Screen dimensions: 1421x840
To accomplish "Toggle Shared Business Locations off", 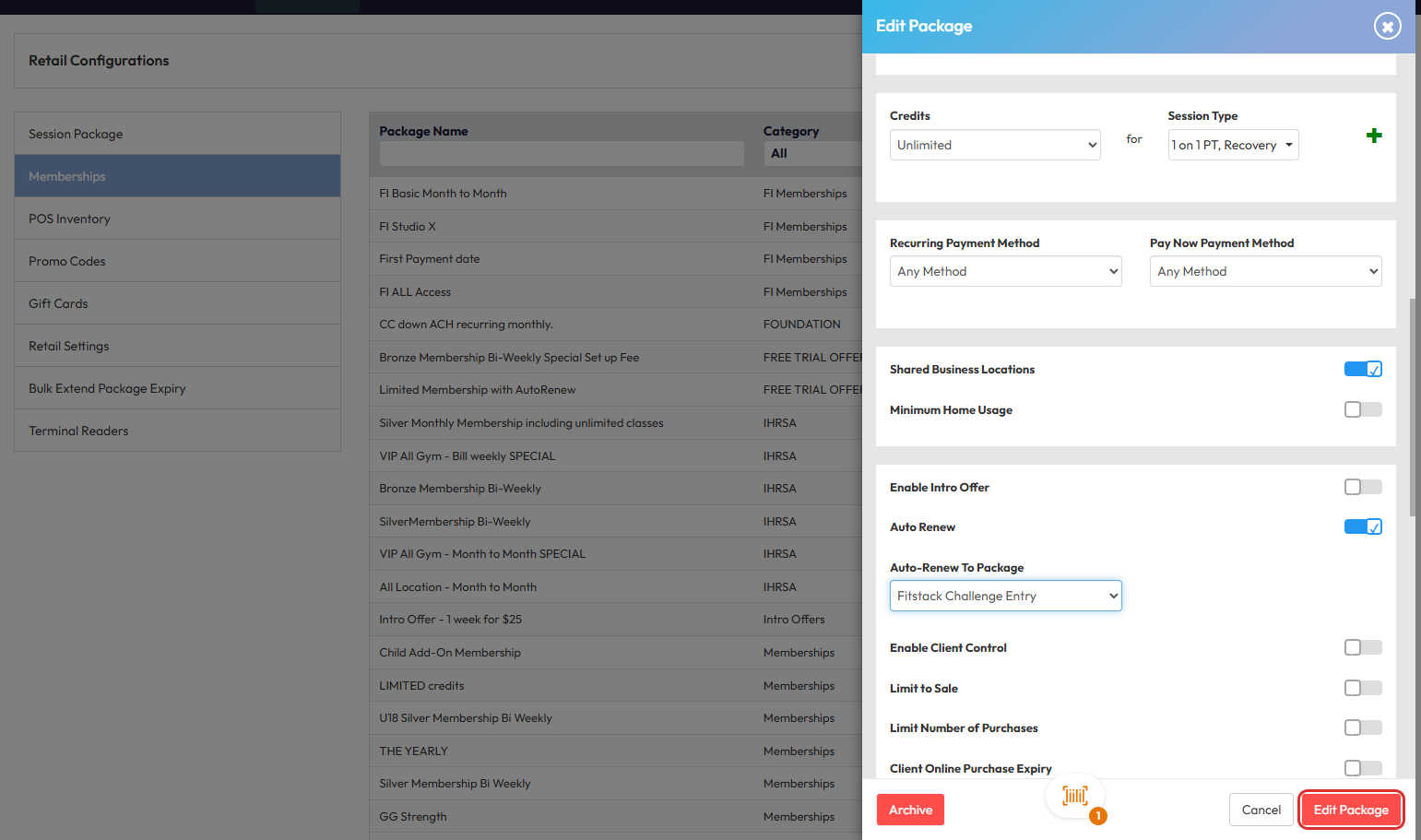I will 1362,369.
